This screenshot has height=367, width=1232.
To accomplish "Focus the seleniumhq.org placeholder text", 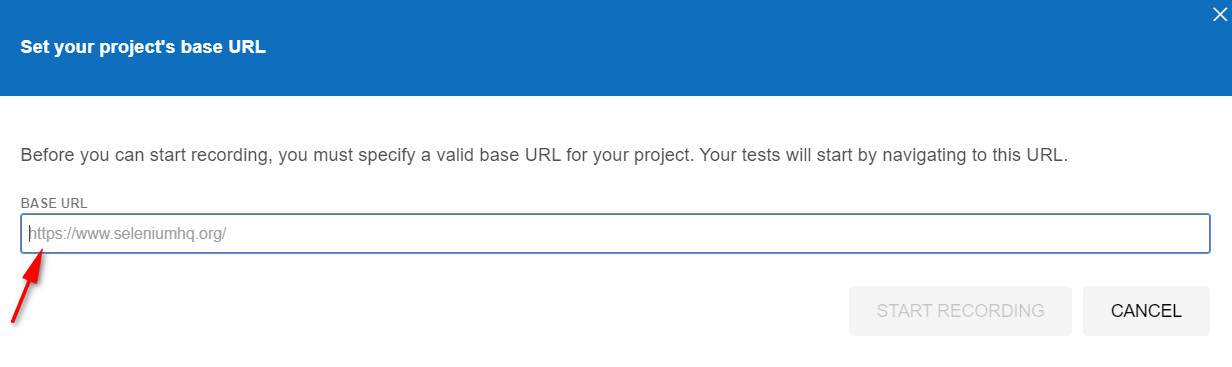I will (x=128, y=234).
